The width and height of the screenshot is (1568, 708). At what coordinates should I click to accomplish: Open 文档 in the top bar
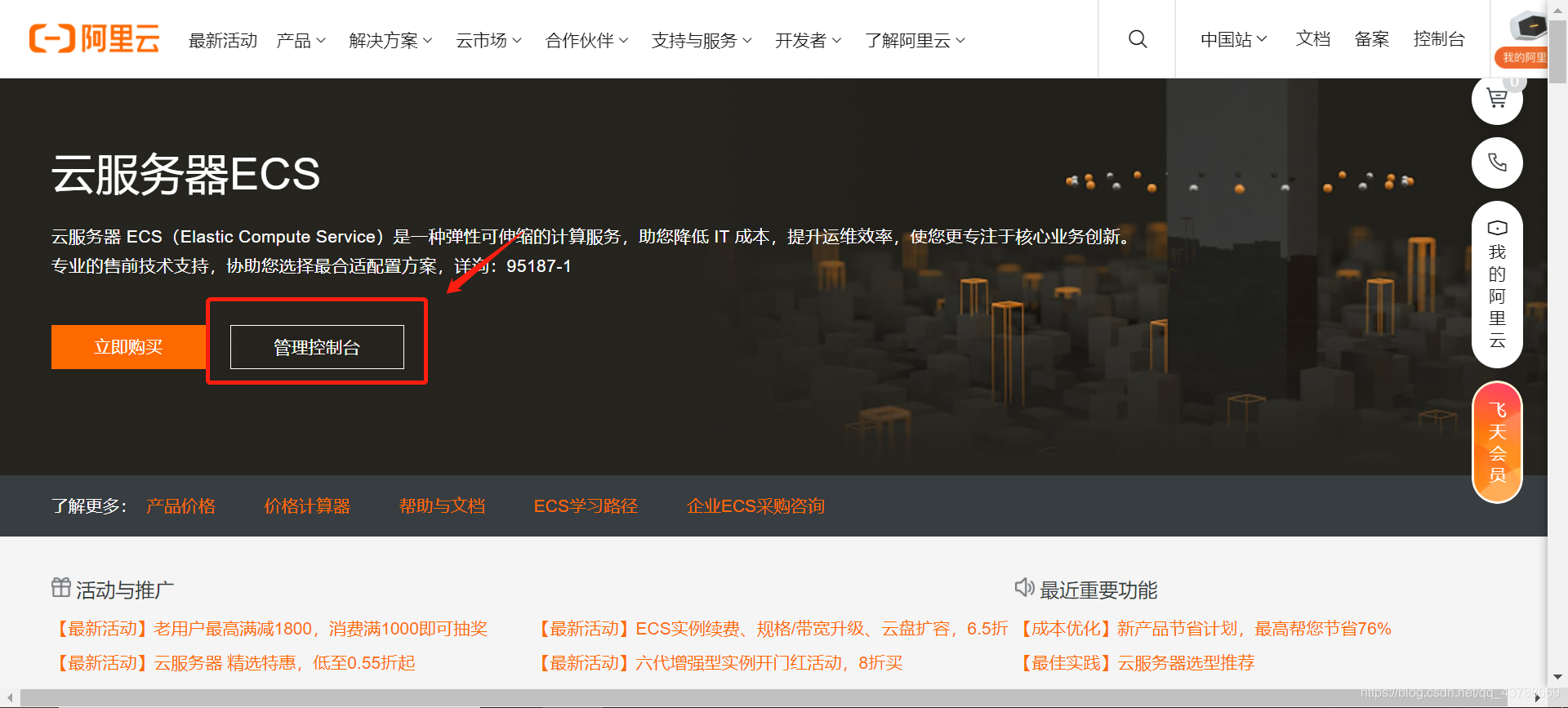pos(1313,38)
